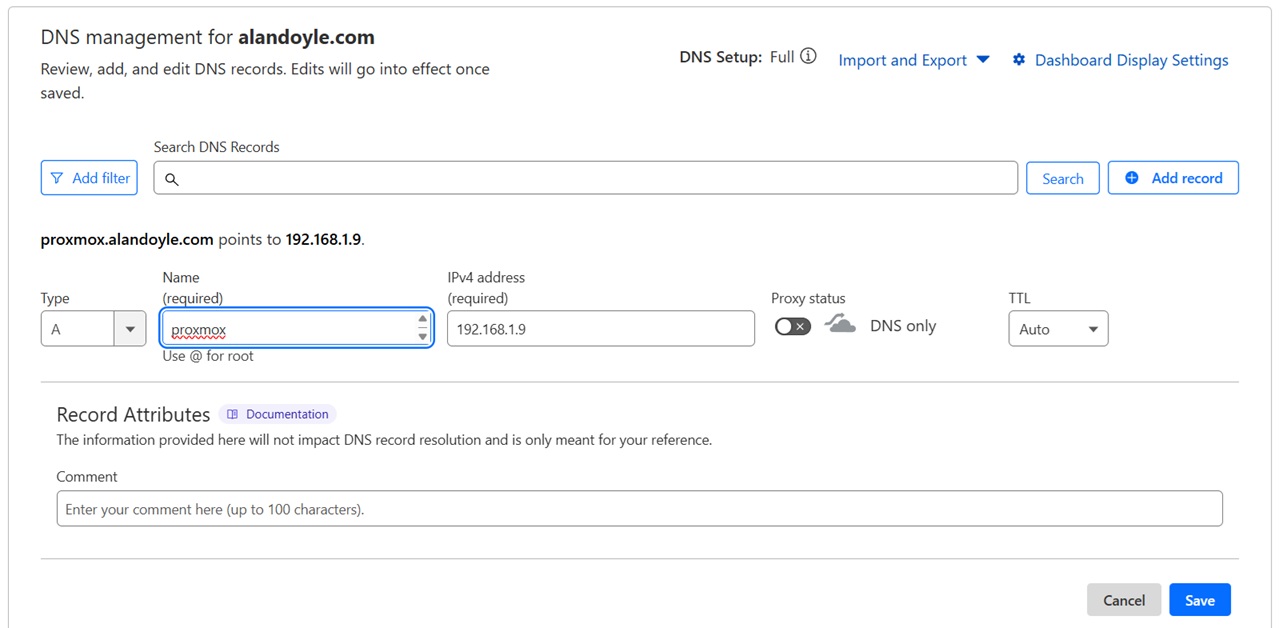Screen dimensions: 1279x628
Task: Toggle the Proxy status switch
Action: 793,326
